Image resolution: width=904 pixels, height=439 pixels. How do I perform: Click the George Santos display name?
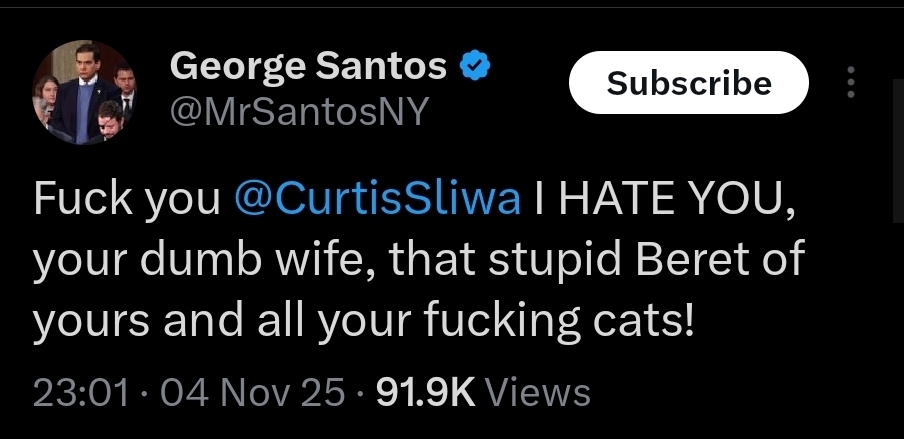308,67
